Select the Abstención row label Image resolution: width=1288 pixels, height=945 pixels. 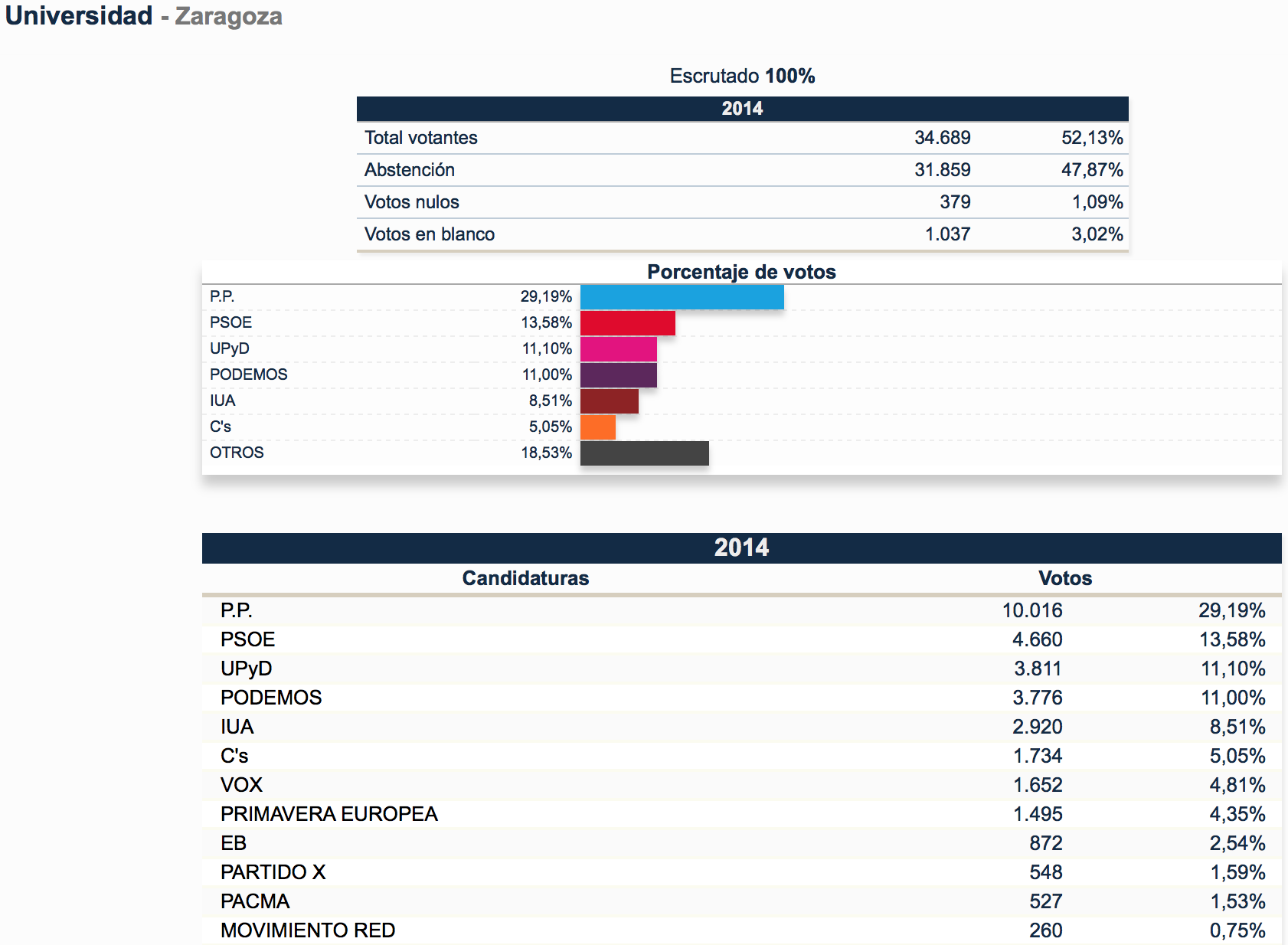click(410, 170)
